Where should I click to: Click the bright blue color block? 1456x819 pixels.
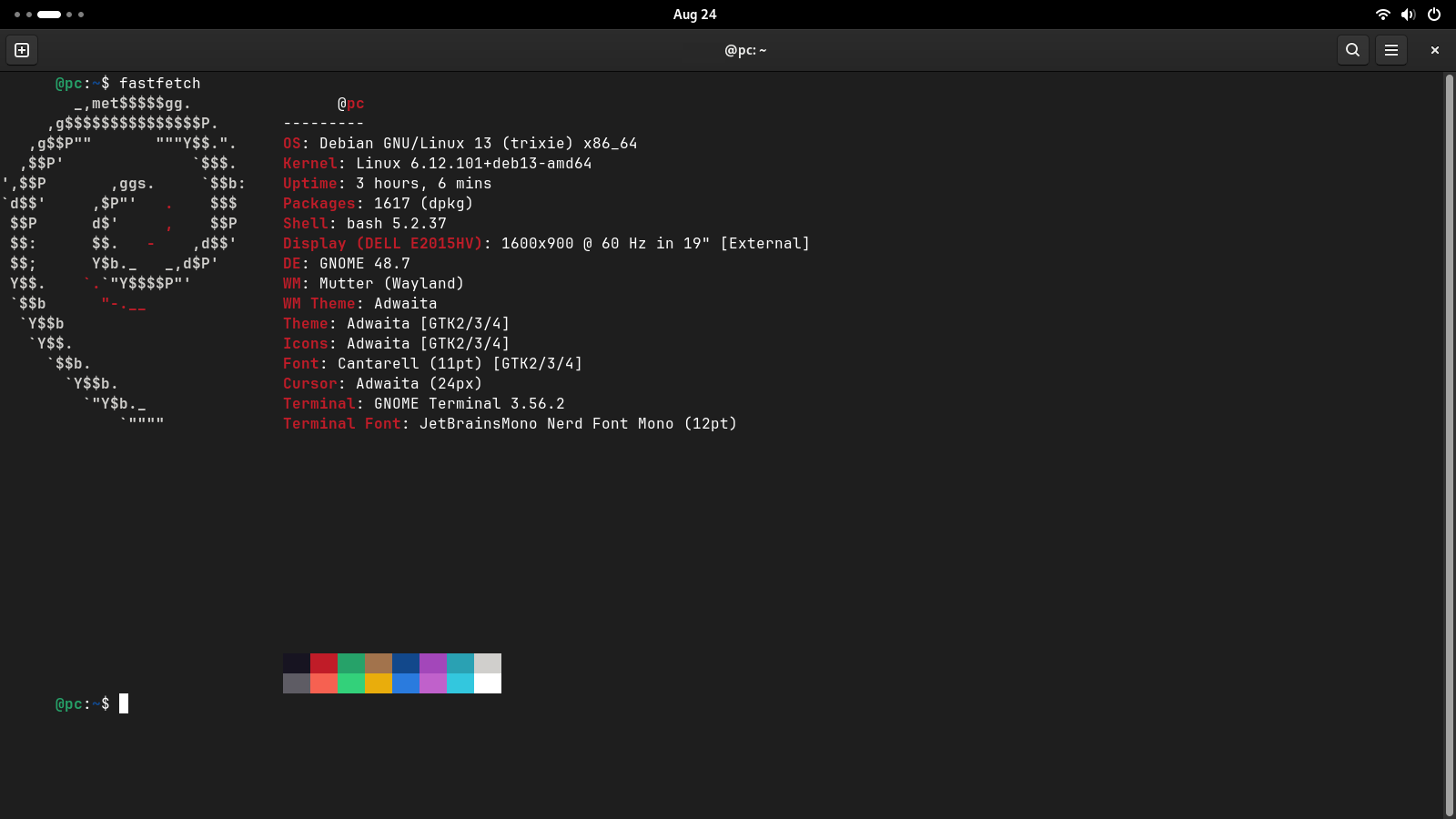click(406, 683)
